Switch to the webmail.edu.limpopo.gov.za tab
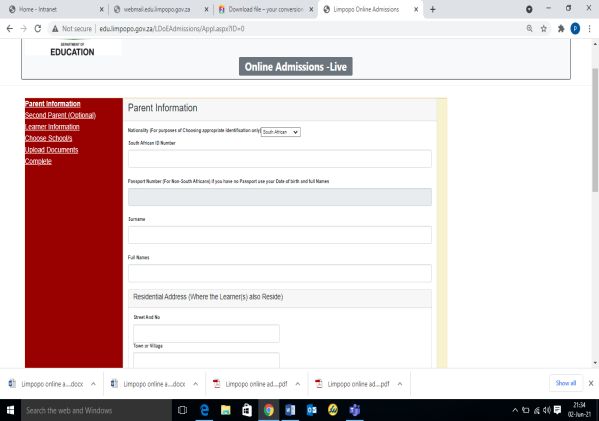The width and height of the screenshot is (599, 421). [160, 10]
